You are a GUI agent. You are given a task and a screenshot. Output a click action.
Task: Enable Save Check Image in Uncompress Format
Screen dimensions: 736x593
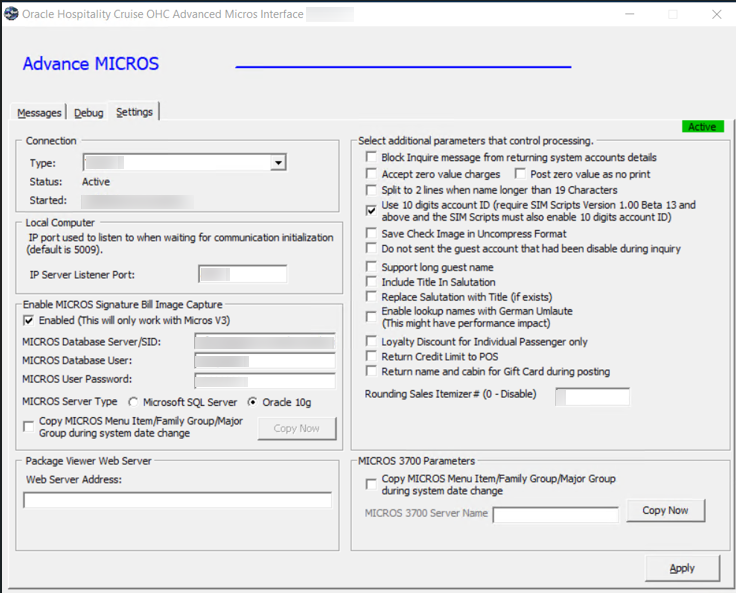click(x=371, y=233)
